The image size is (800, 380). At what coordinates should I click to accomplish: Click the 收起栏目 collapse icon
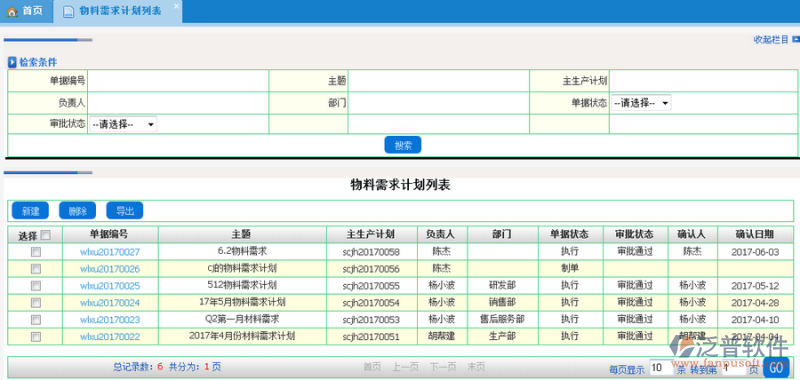click(x=795, y=39)
